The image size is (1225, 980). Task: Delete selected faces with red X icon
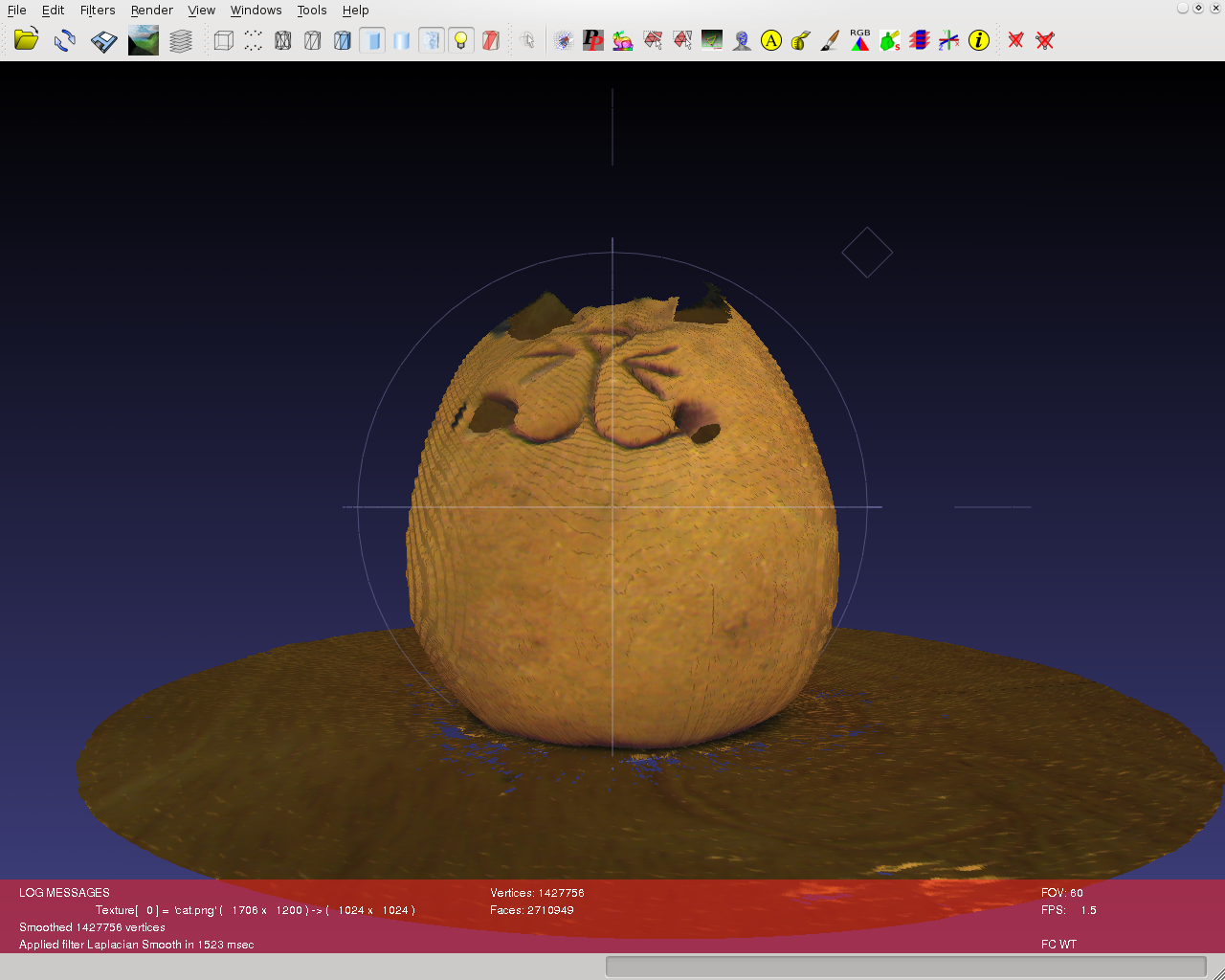[1015, 40]
